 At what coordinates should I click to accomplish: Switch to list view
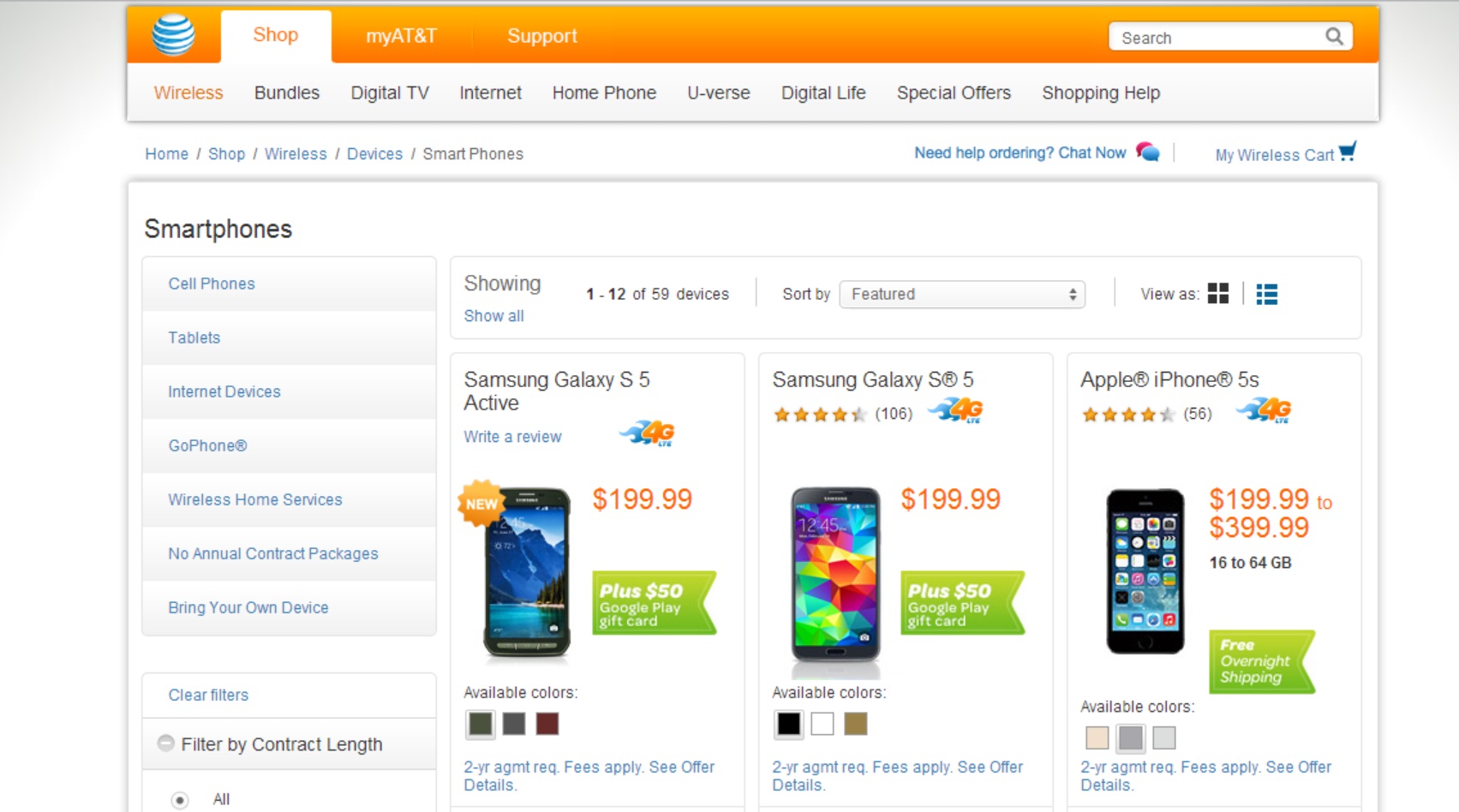click(x=1266, y=294)
